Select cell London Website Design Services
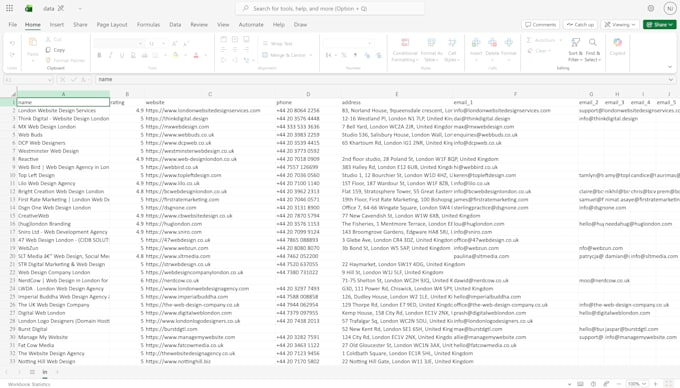Viewport: 680px width, 388px height. [x=63, y=111]
